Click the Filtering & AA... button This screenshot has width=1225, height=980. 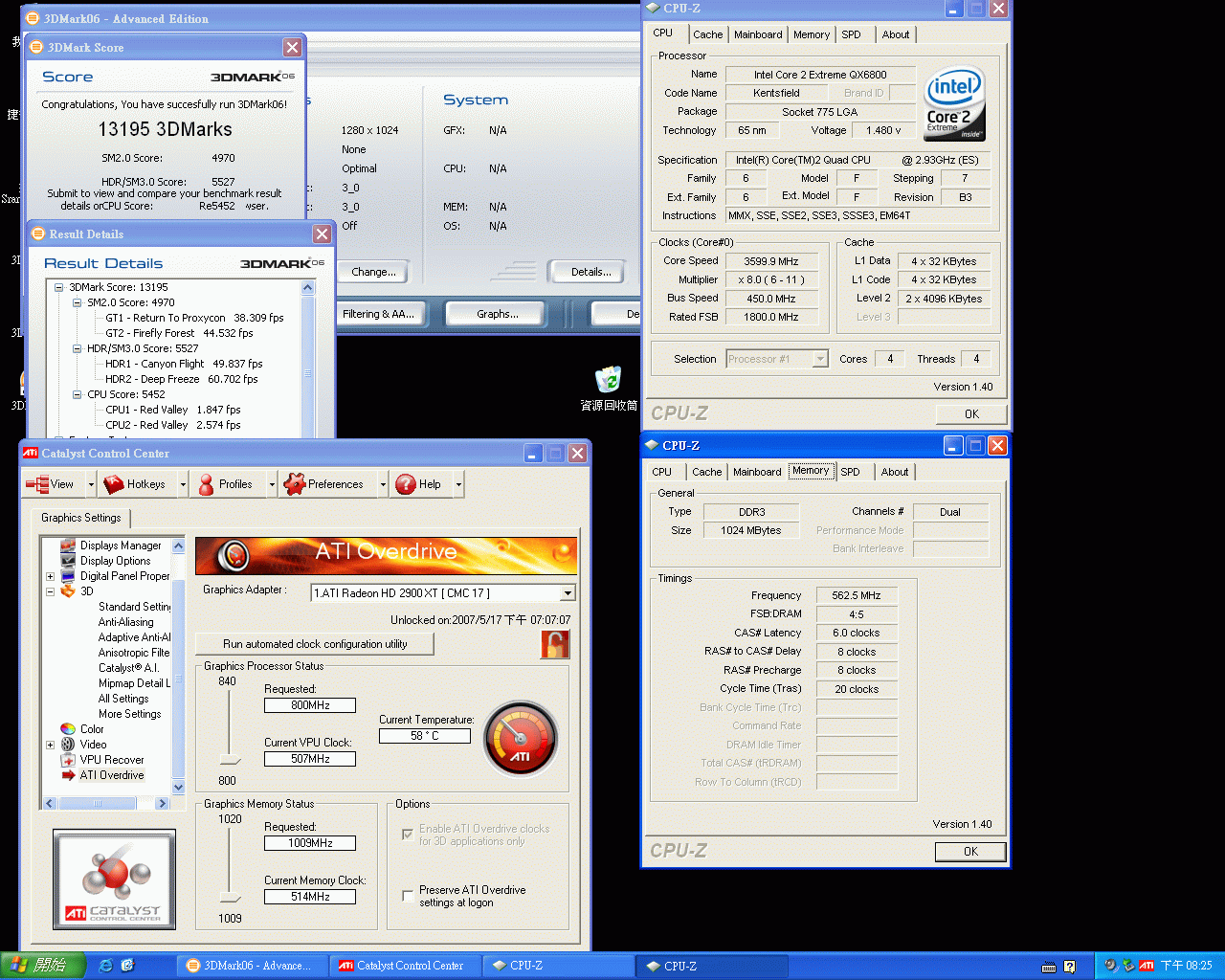[x=378, y=314]
